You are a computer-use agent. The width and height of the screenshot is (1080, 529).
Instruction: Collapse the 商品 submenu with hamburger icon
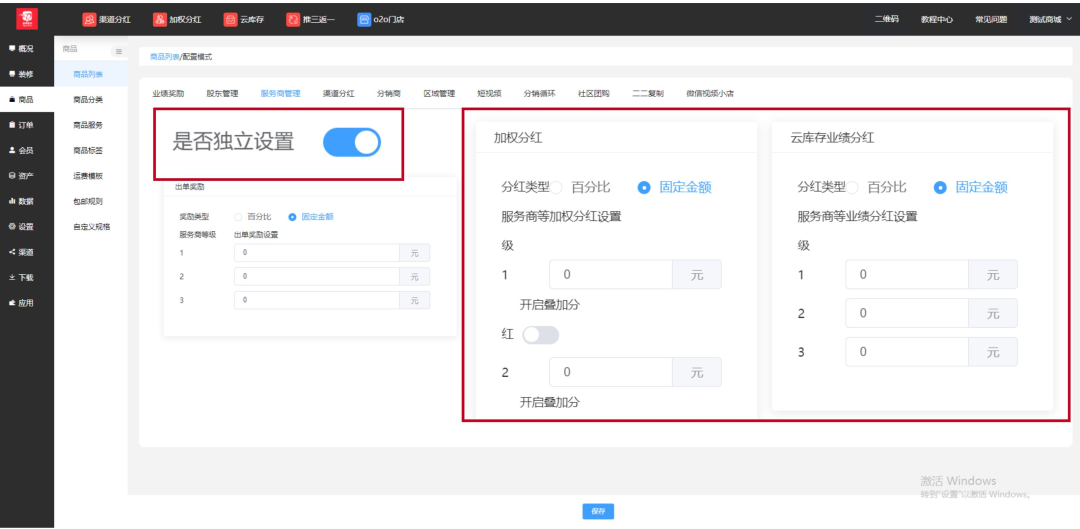point(118,52)
